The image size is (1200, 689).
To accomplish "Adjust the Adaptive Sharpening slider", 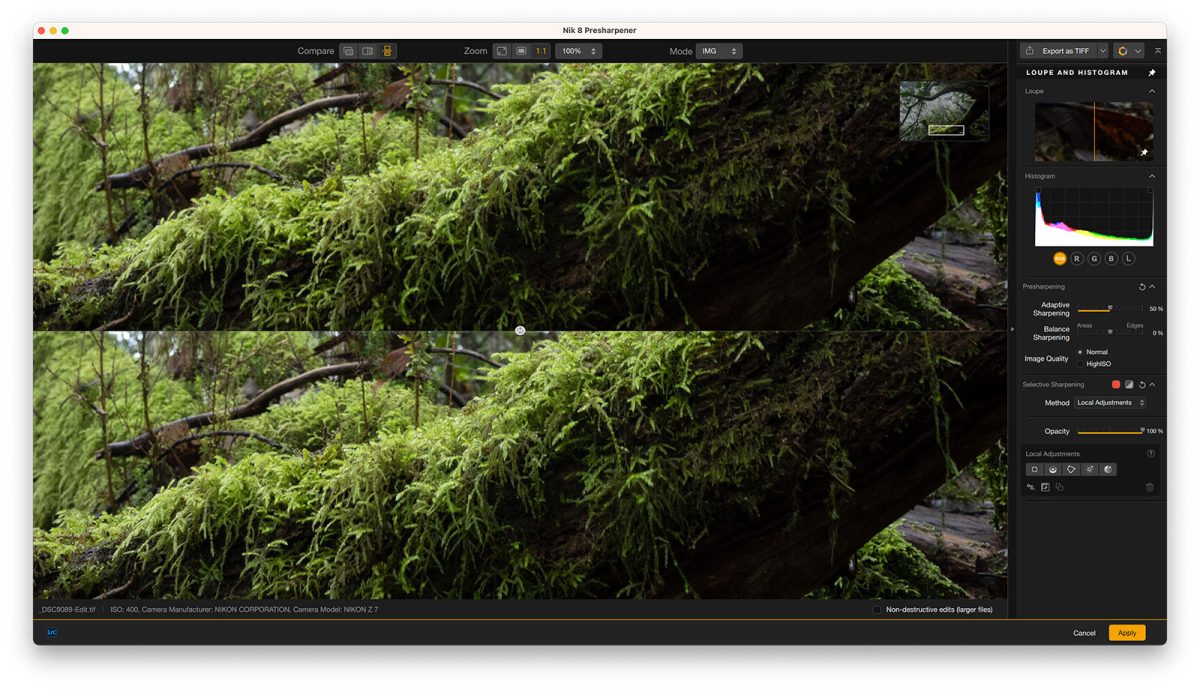I will 1110,309.
